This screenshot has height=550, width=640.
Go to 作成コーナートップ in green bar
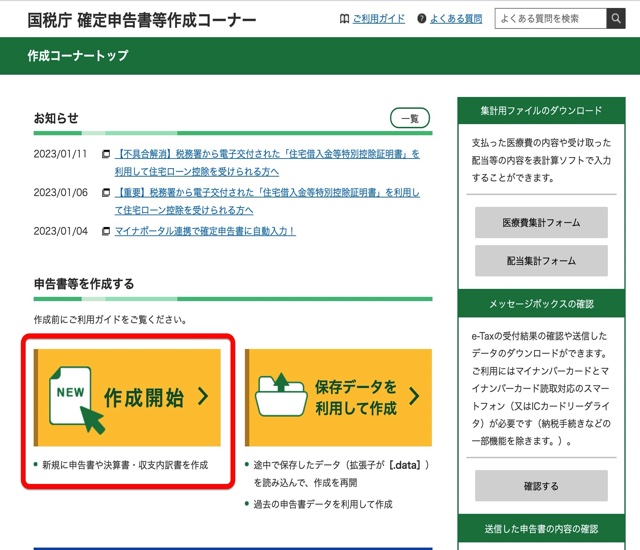(x=78, y=56)
